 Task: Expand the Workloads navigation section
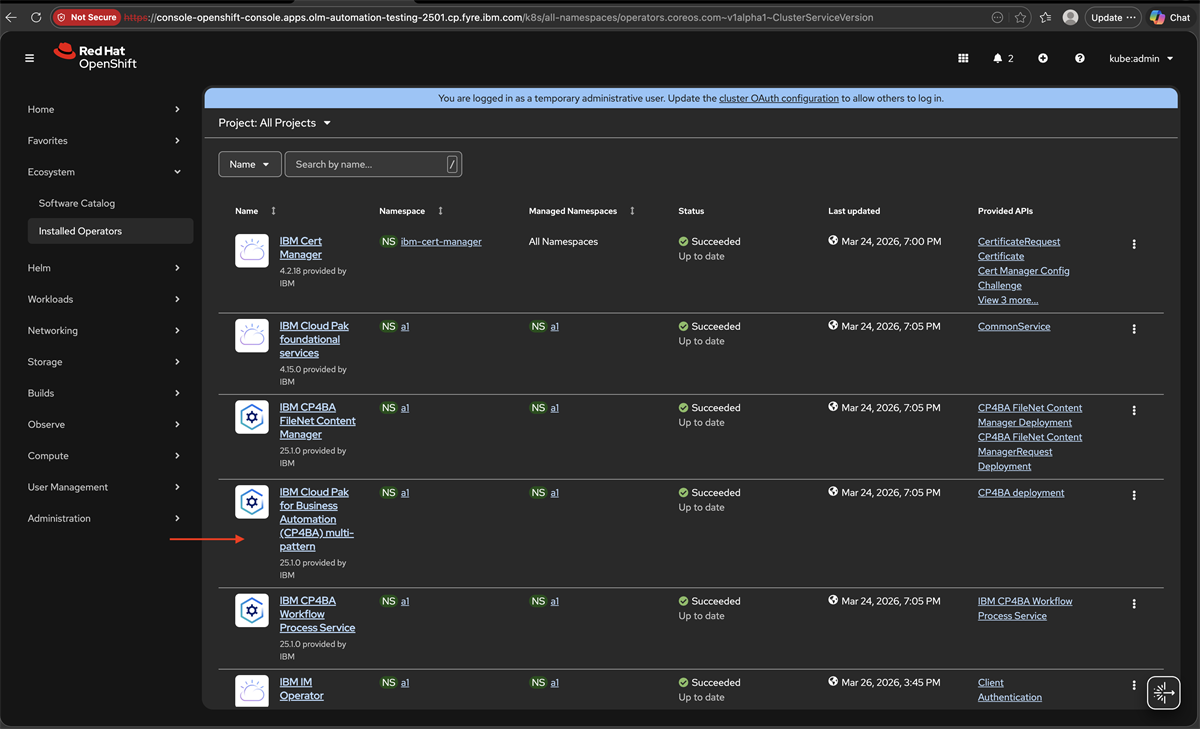click(104, 299)
